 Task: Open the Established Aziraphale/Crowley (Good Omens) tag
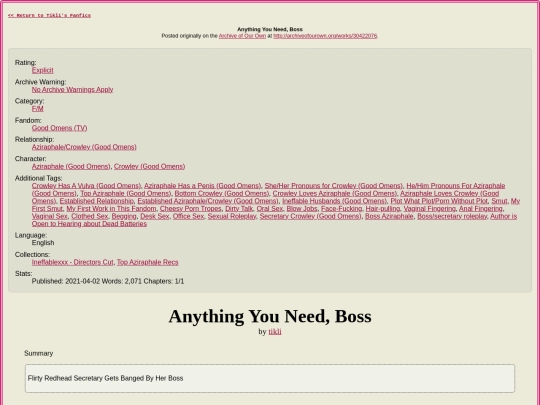click(208, 201)
